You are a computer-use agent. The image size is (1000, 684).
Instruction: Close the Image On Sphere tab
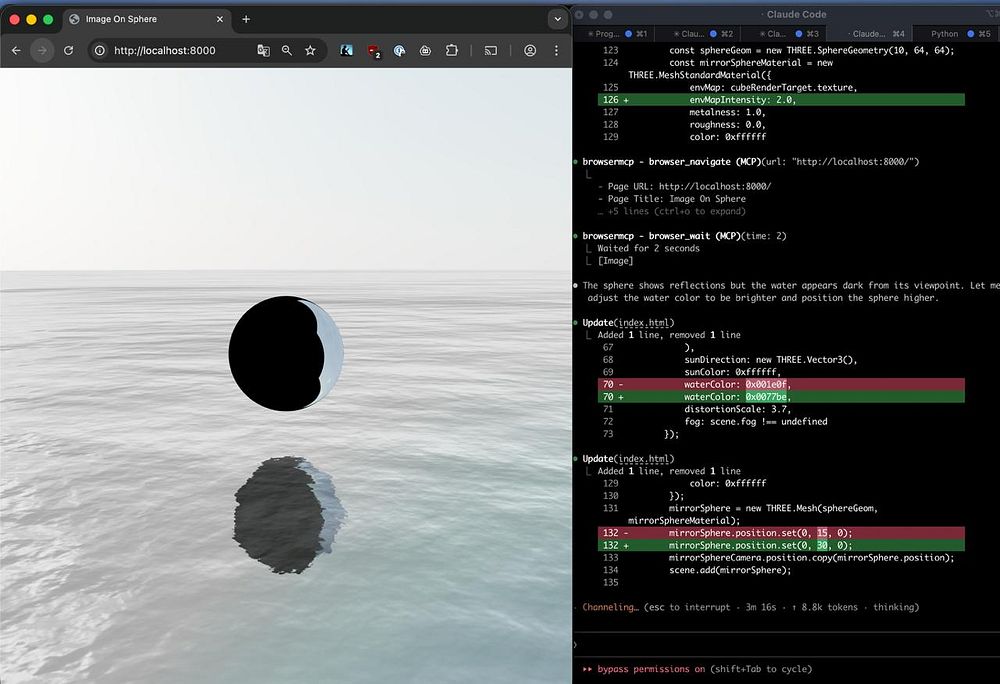(x=220, y=19)
